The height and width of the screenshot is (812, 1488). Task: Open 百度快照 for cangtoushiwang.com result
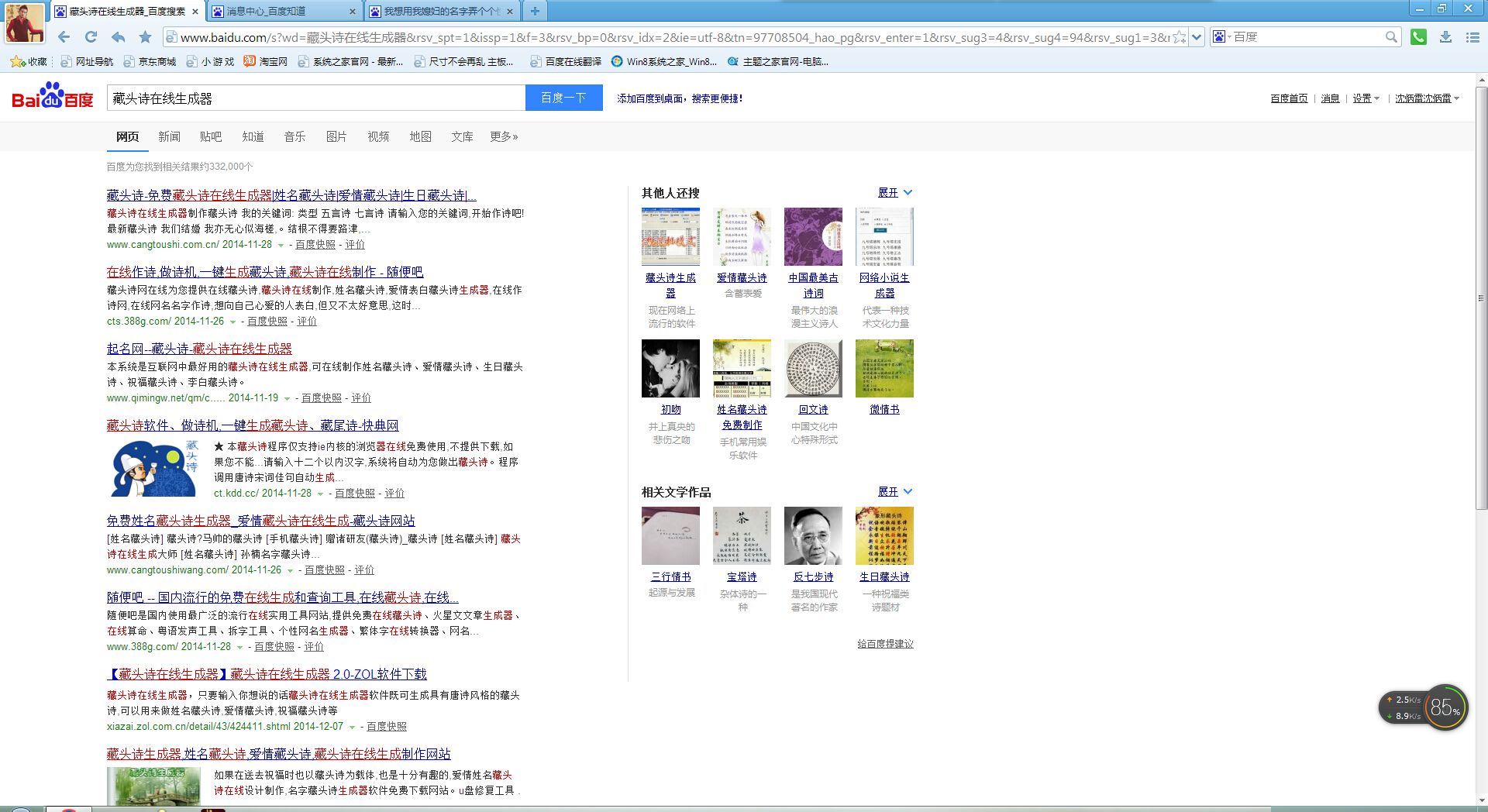coord(325,569)
